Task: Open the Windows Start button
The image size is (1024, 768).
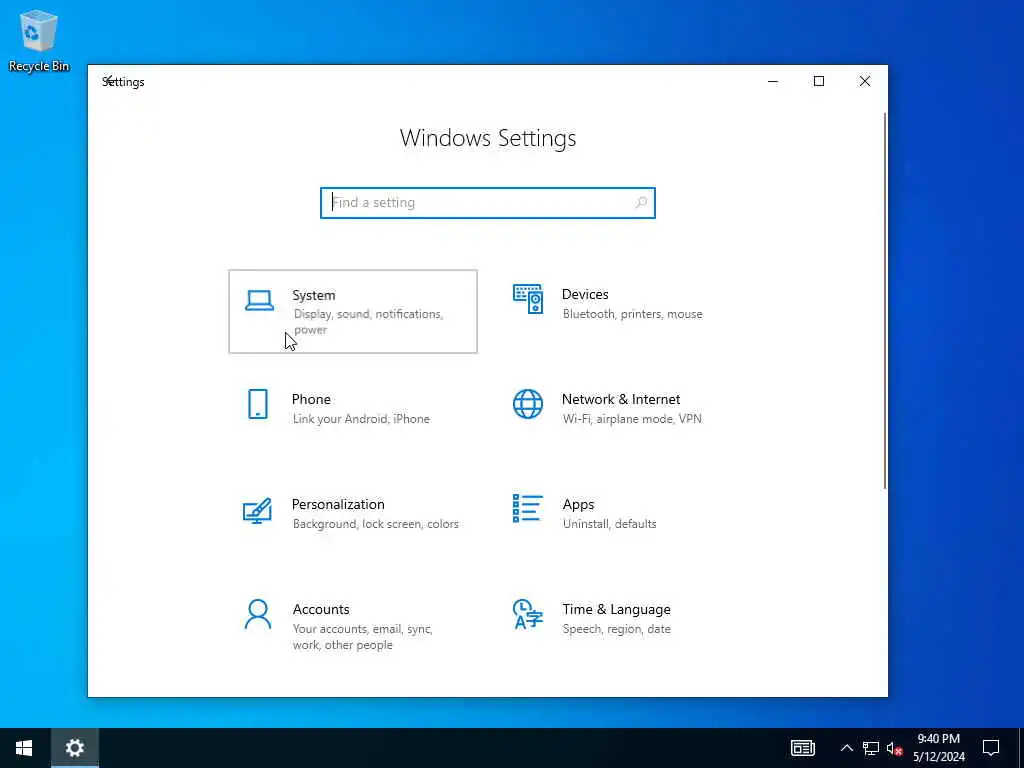Action: pos(24,748)
